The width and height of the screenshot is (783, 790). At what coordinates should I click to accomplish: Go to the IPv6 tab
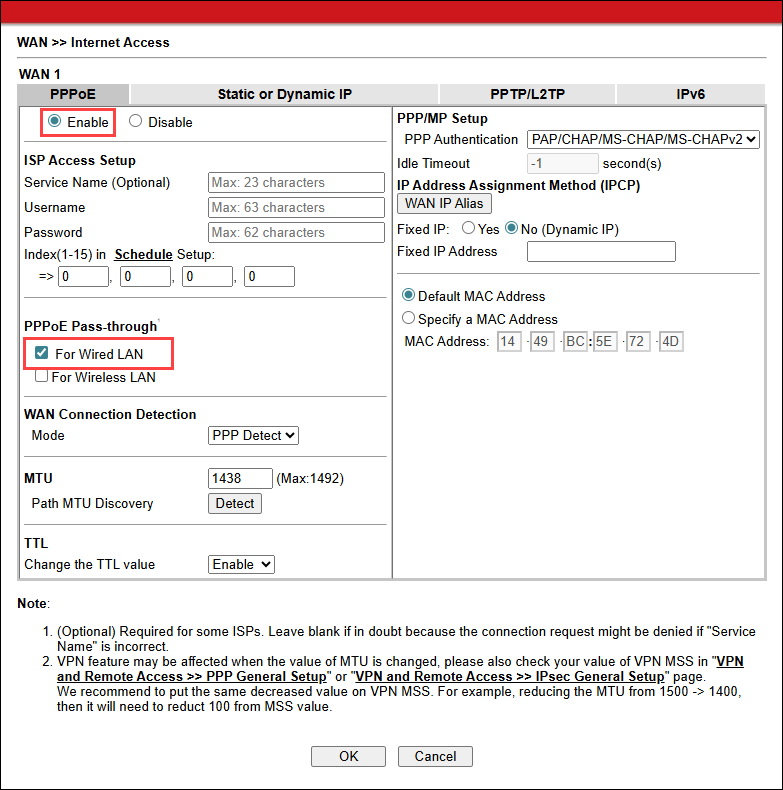click(x=690, y=94)
